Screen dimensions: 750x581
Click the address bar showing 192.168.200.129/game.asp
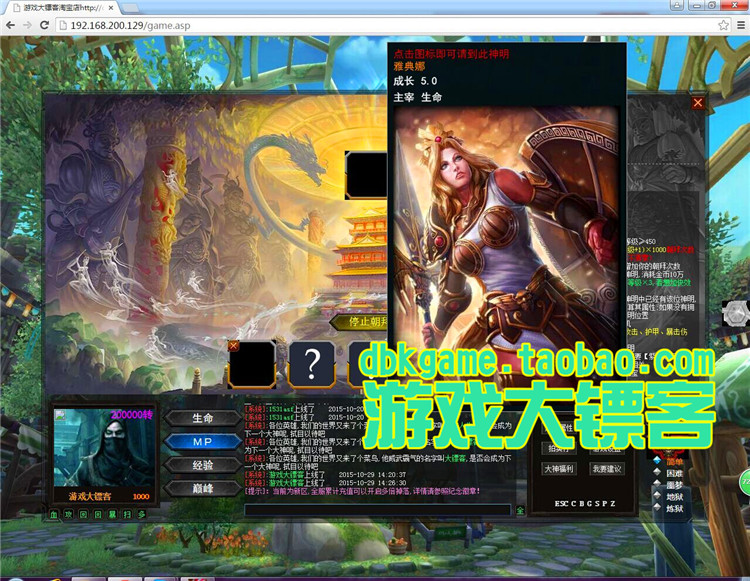click(392, 25)
